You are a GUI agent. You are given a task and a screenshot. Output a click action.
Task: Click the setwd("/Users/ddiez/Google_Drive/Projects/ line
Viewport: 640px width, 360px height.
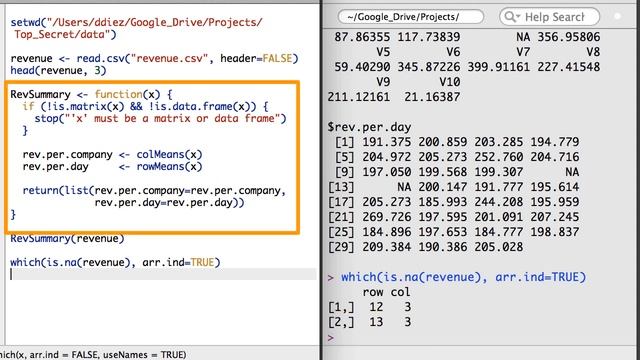(x=136, y=22)
